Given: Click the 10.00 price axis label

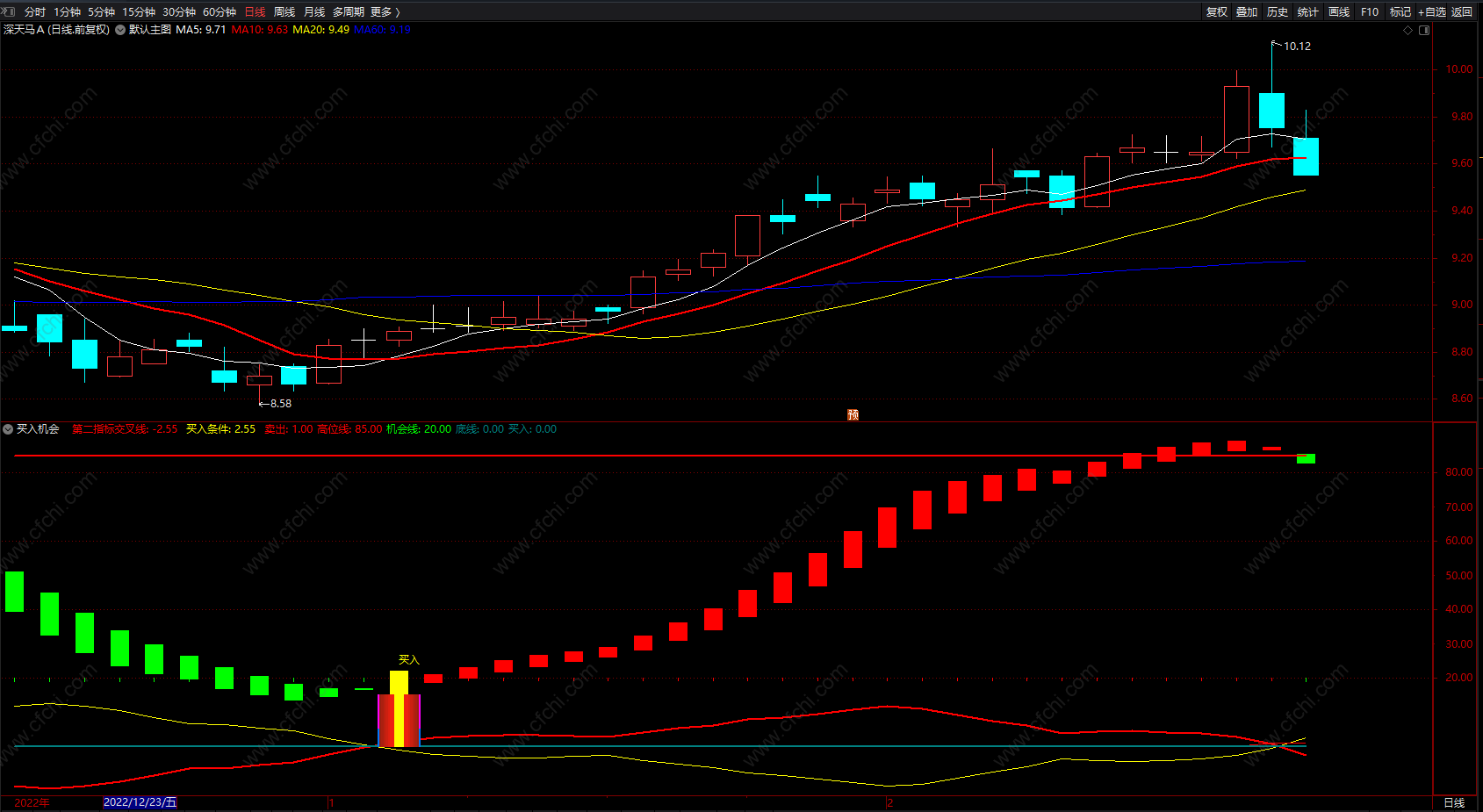Looking at the screenshot, I should click(1459, 69).
